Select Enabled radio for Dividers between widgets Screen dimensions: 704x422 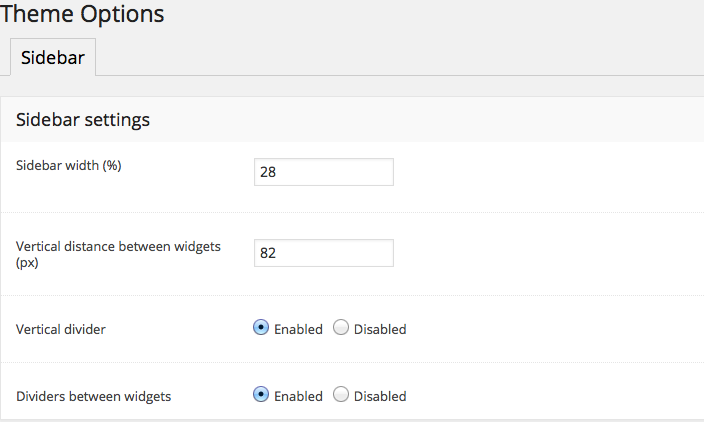tap(261, 395)
